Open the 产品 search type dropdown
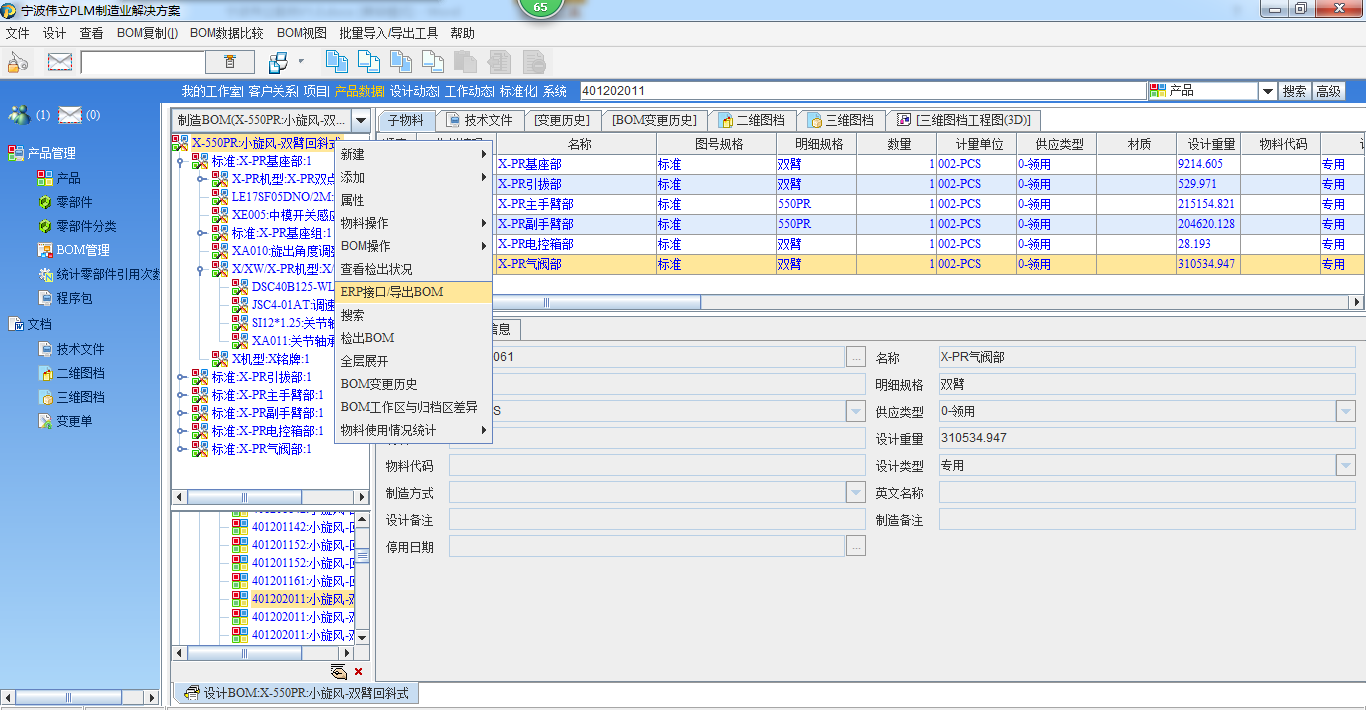 pos(1267,91)
